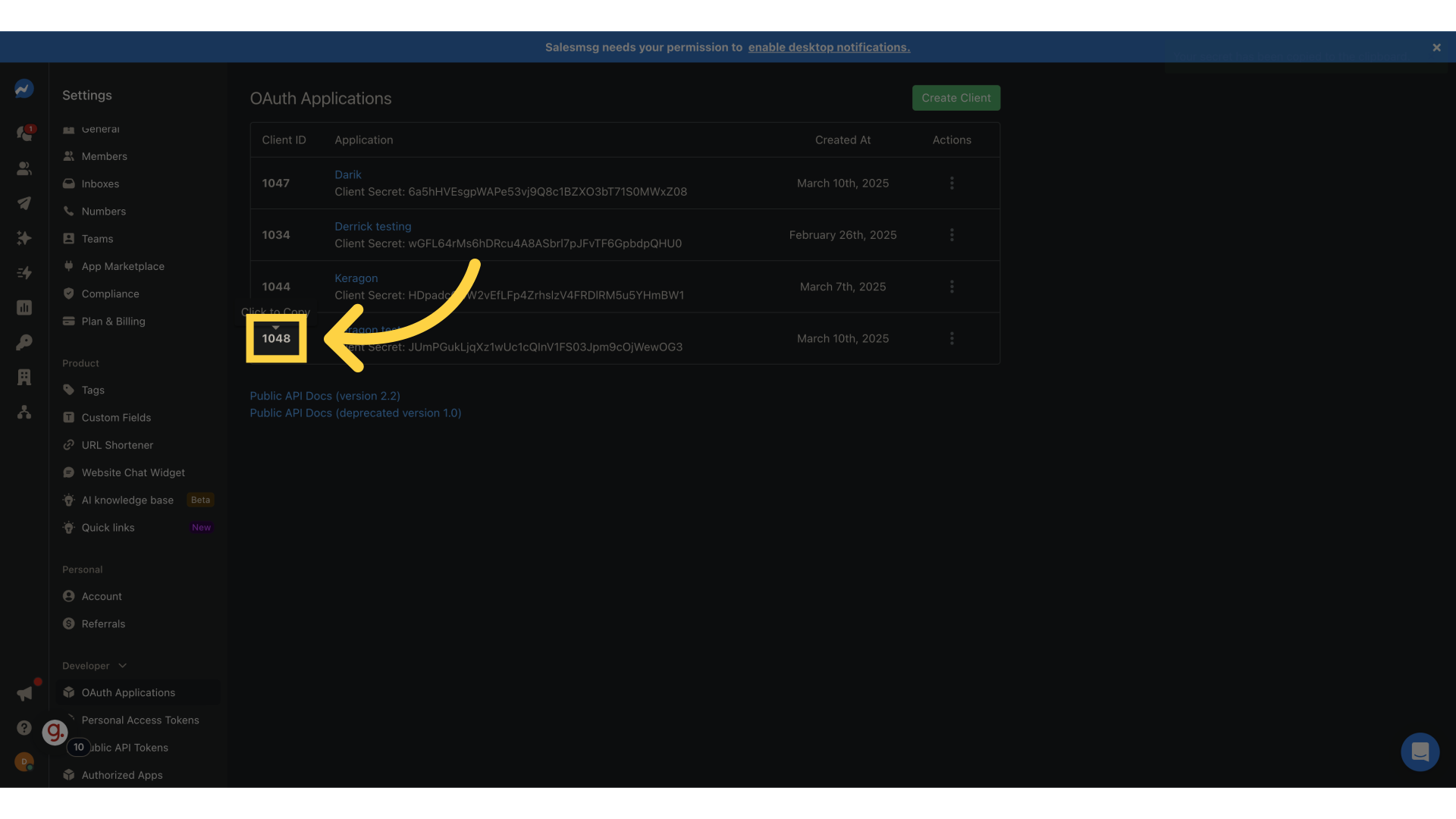Viewport: 1456px width, 819px height.
Task: Click the Client Secret text for Derrick testing
Action: 508,243
